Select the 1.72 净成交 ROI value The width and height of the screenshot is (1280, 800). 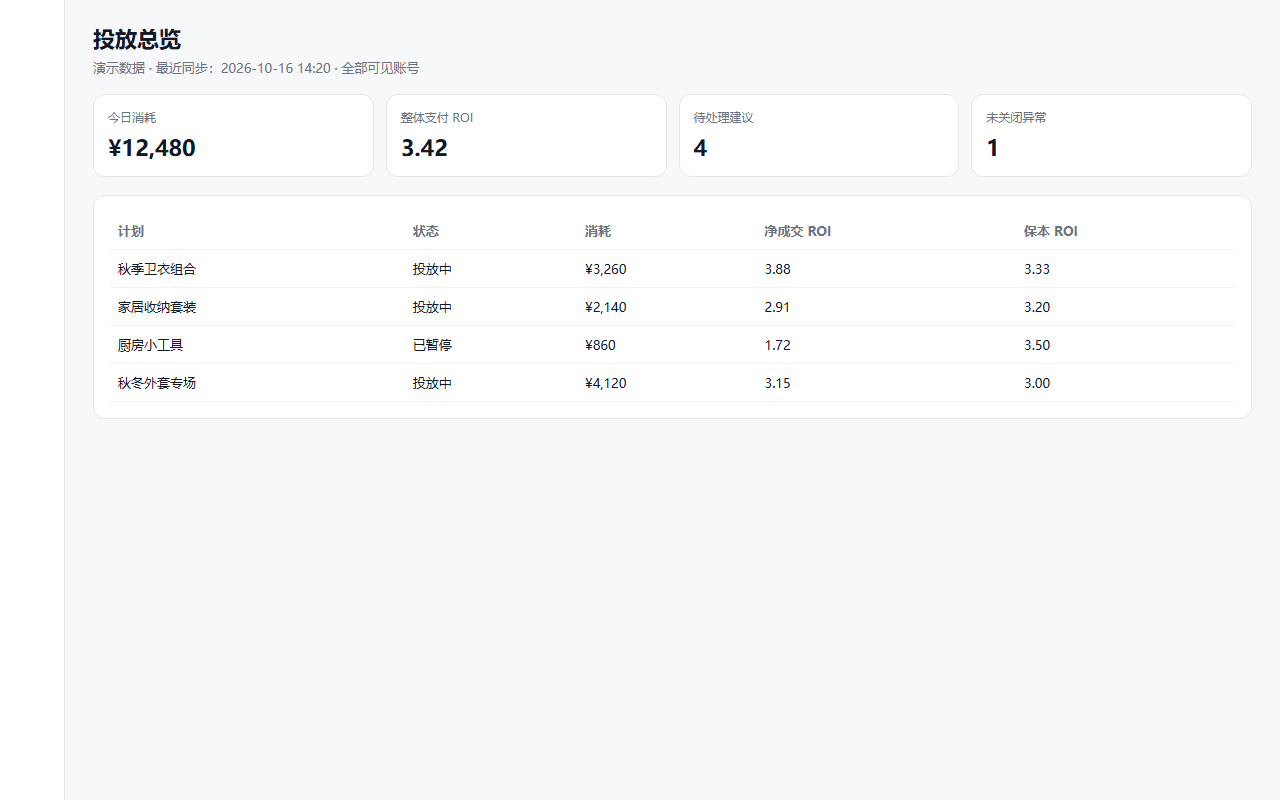point(777,345)
